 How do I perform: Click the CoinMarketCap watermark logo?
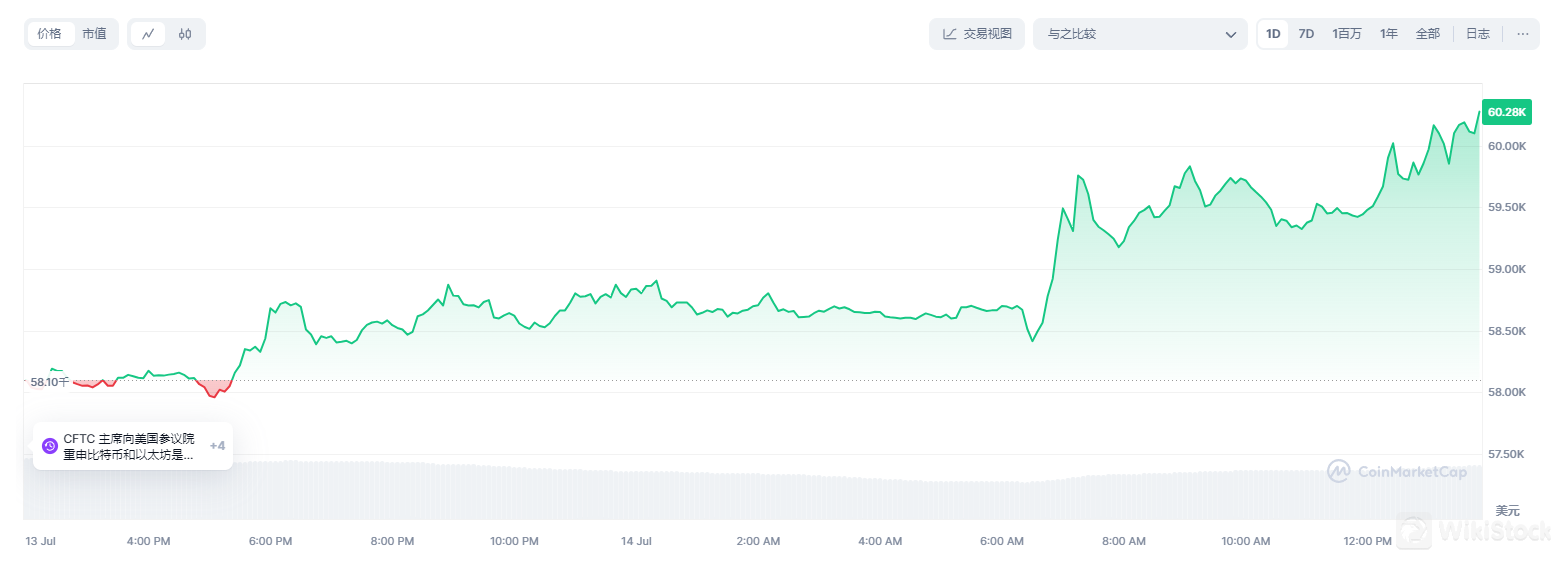(x=1338, y=471)
